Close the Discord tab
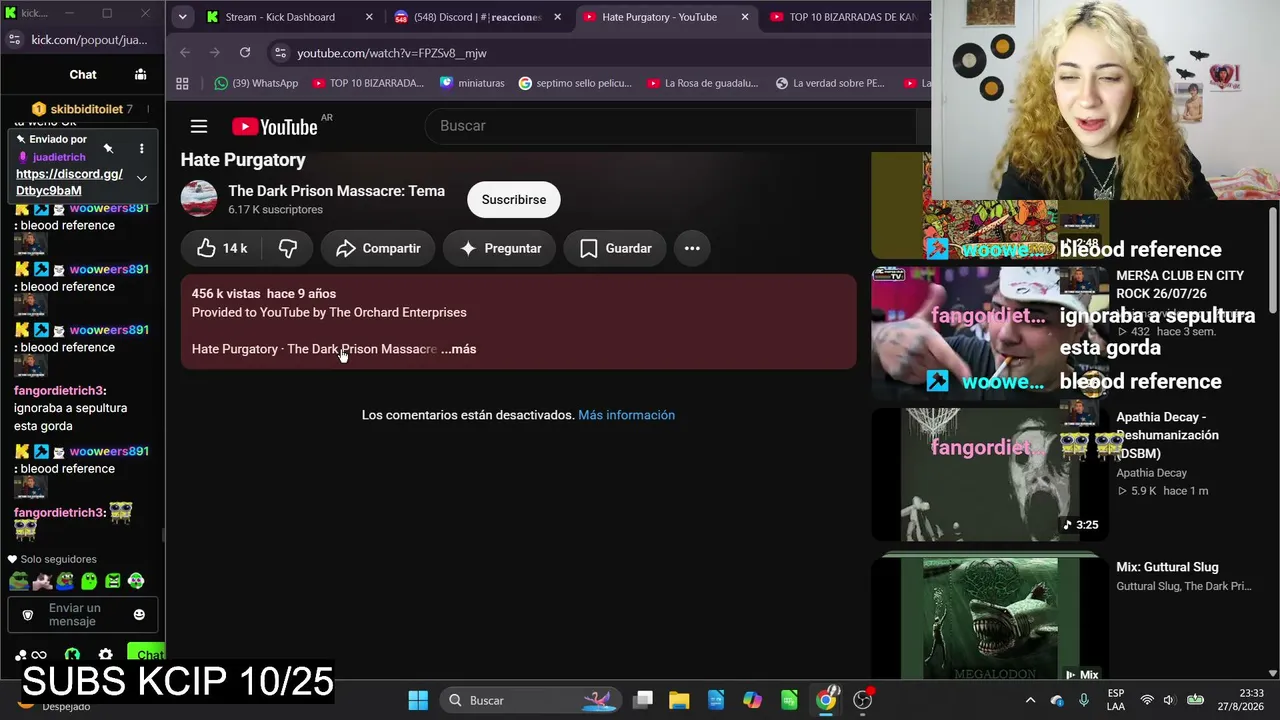Image resolution: width=1280 pixels, height=720 pixels. (557, 17)
